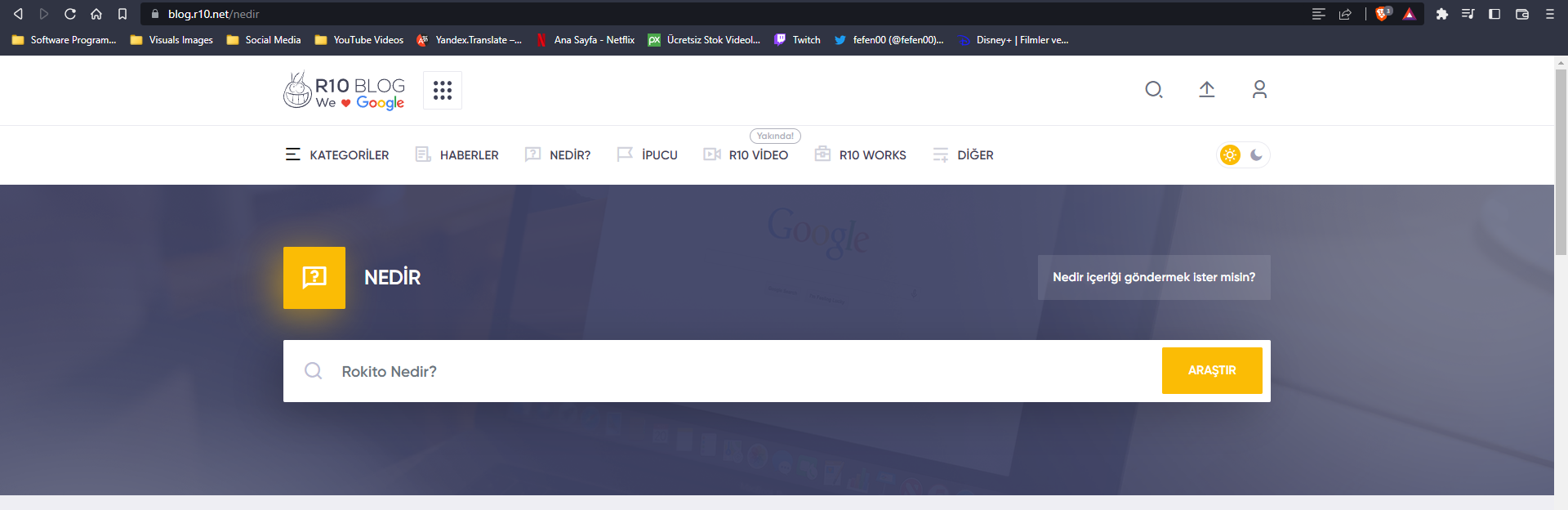Image resolution: width=1568 pixels, height=510 pixels.
Task: Open the extensions puzzle icon
Action: [x=1442, y=14]
